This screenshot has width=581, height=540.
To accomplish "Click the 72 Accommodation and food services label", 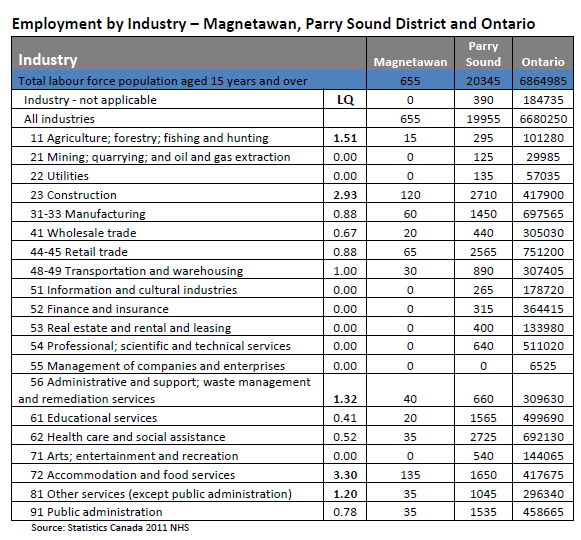I will tap(133, 475).
